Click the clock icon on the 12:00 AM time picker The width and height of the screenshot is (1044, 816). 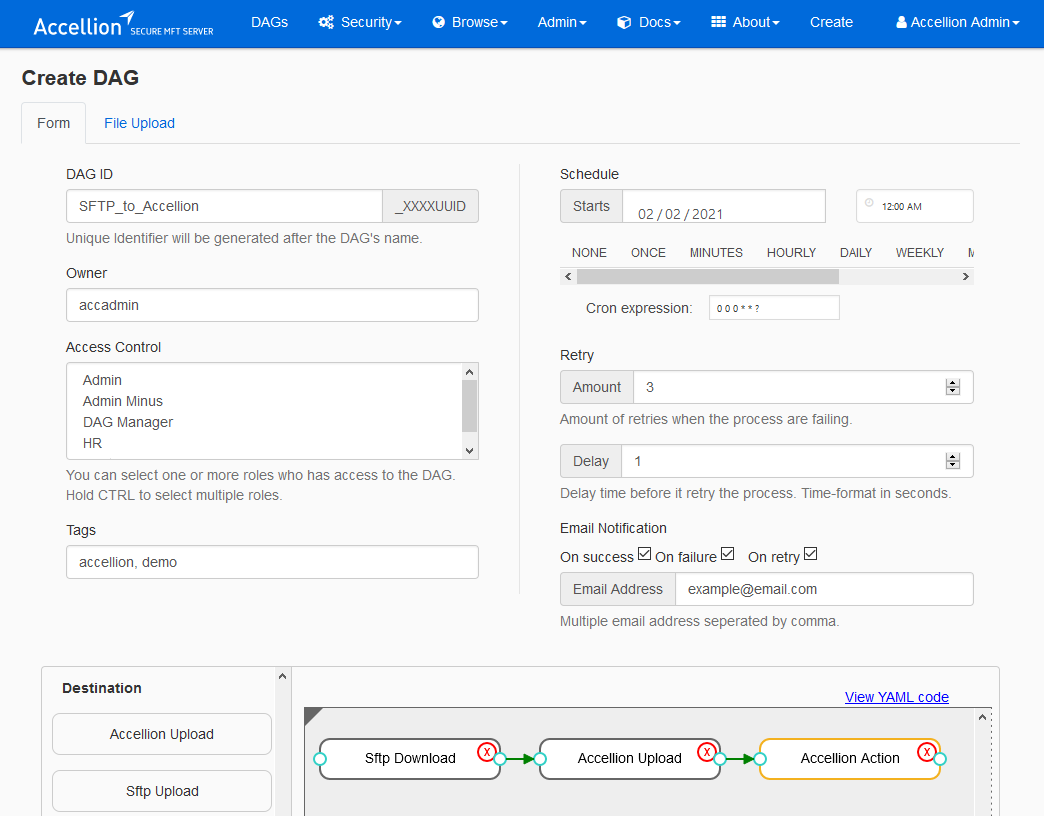pos(870,205)
